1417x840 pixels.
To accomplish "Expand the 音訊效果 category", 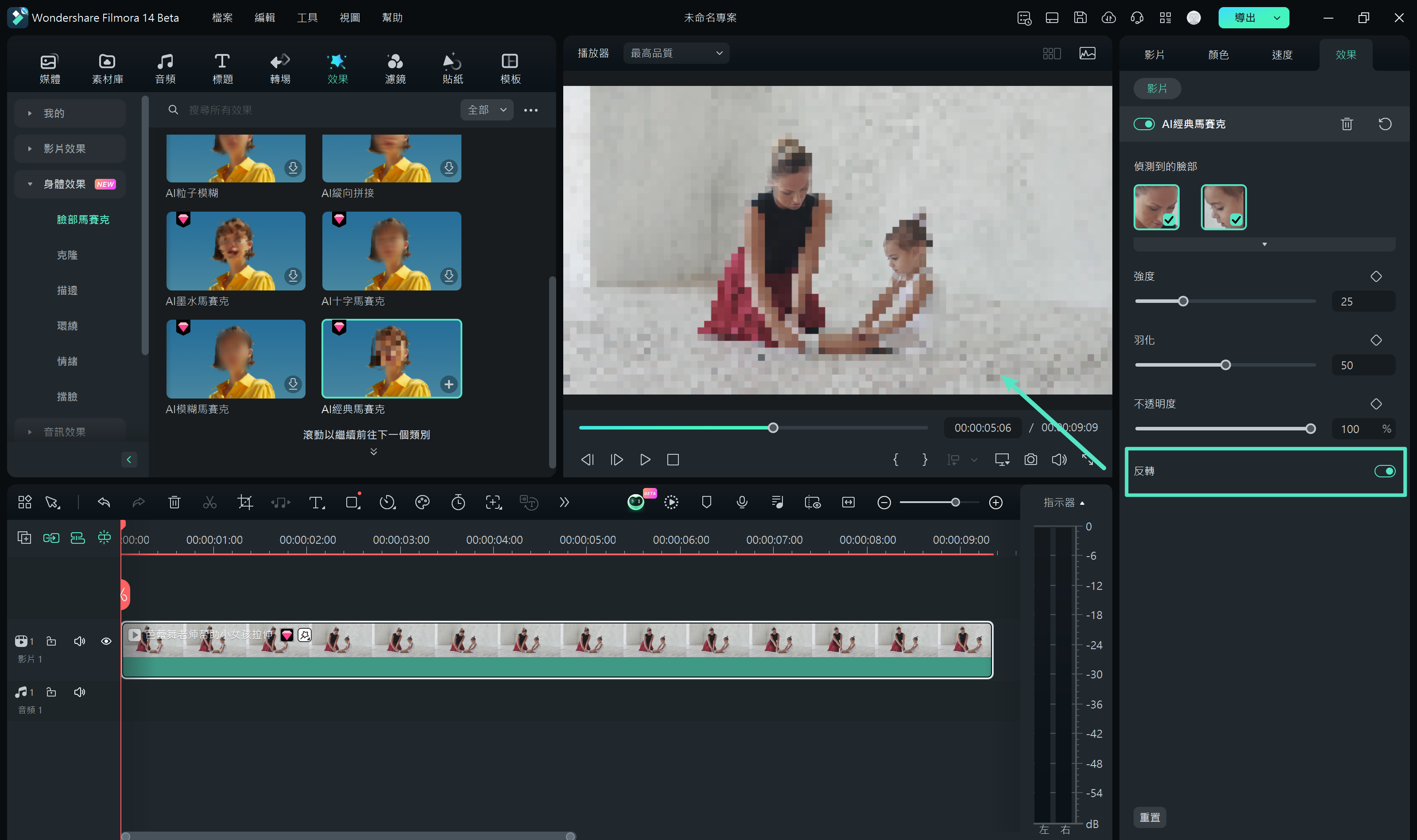I will tap(29, 432).
